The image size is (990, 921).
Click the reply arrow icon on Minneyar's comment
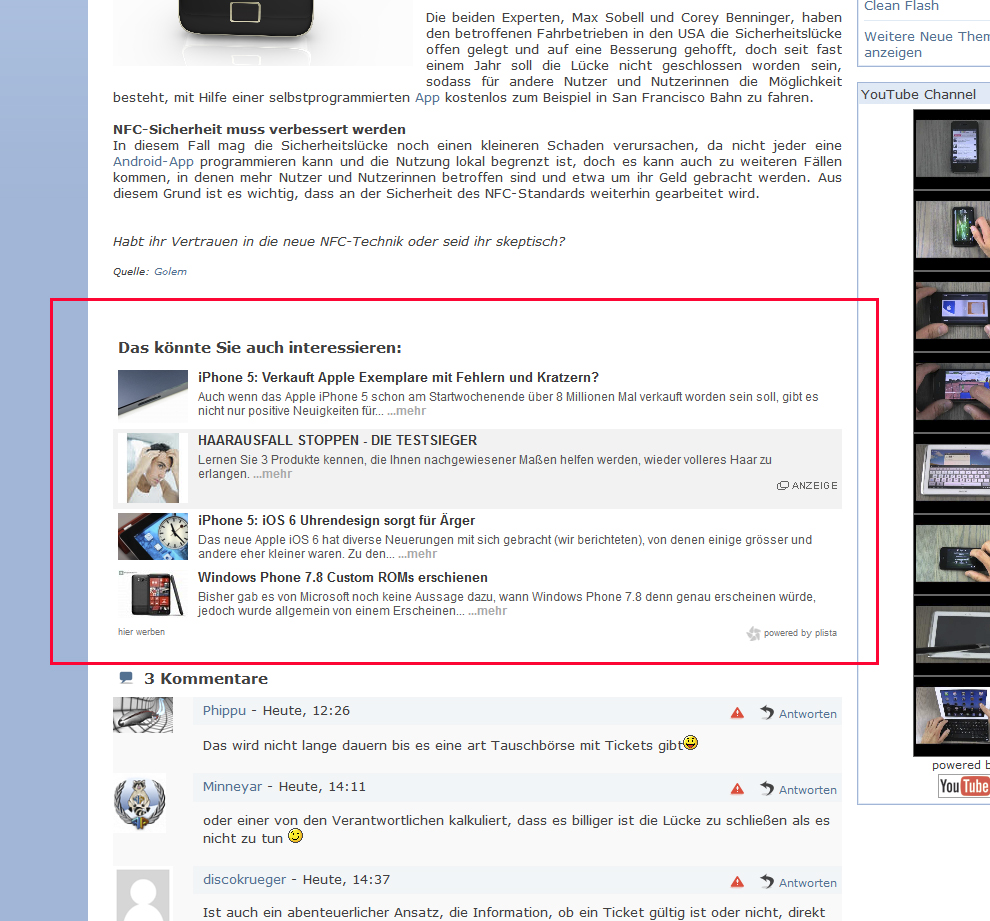766,788
